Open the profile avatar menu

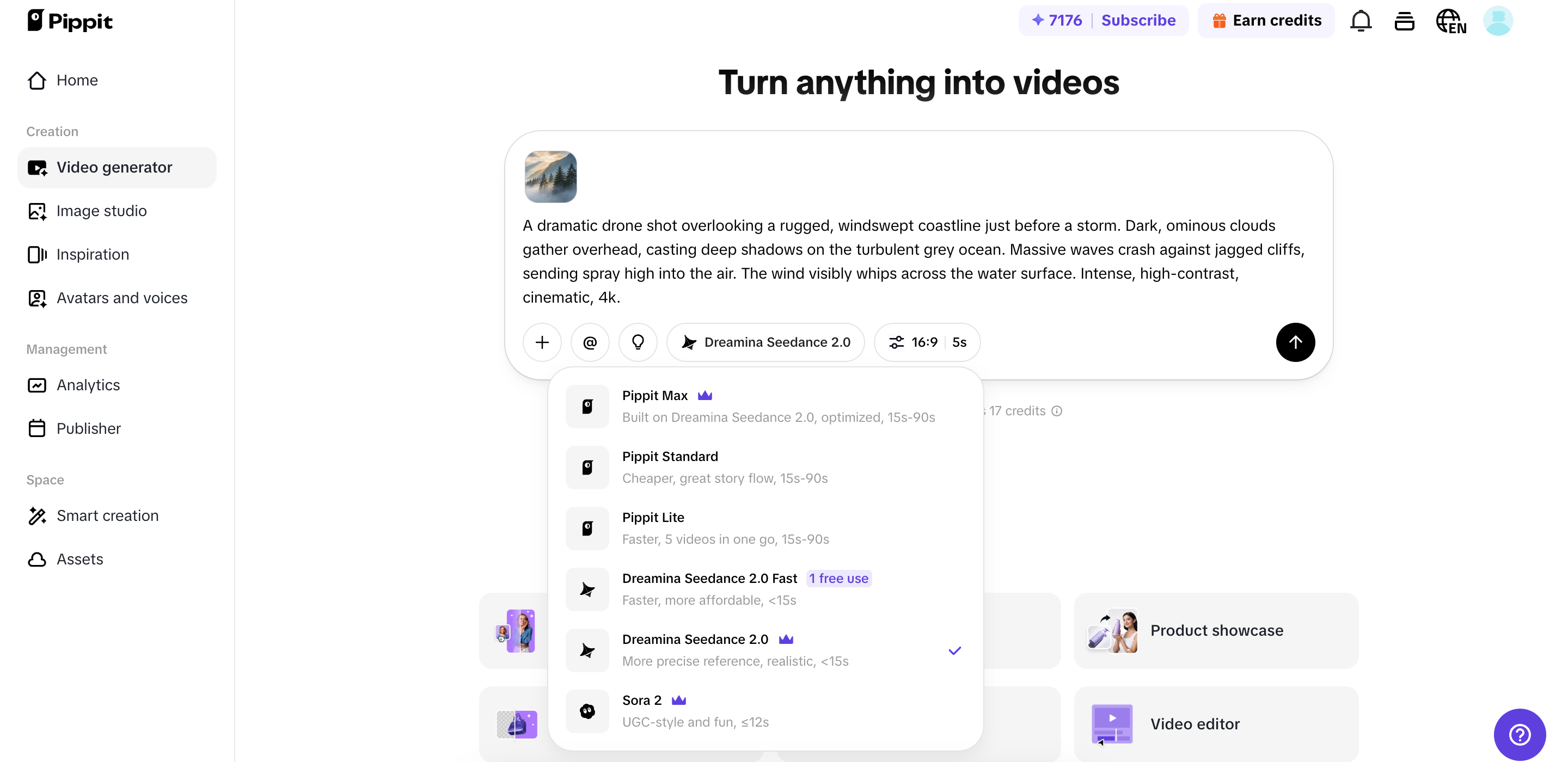tap(1498, 20)
